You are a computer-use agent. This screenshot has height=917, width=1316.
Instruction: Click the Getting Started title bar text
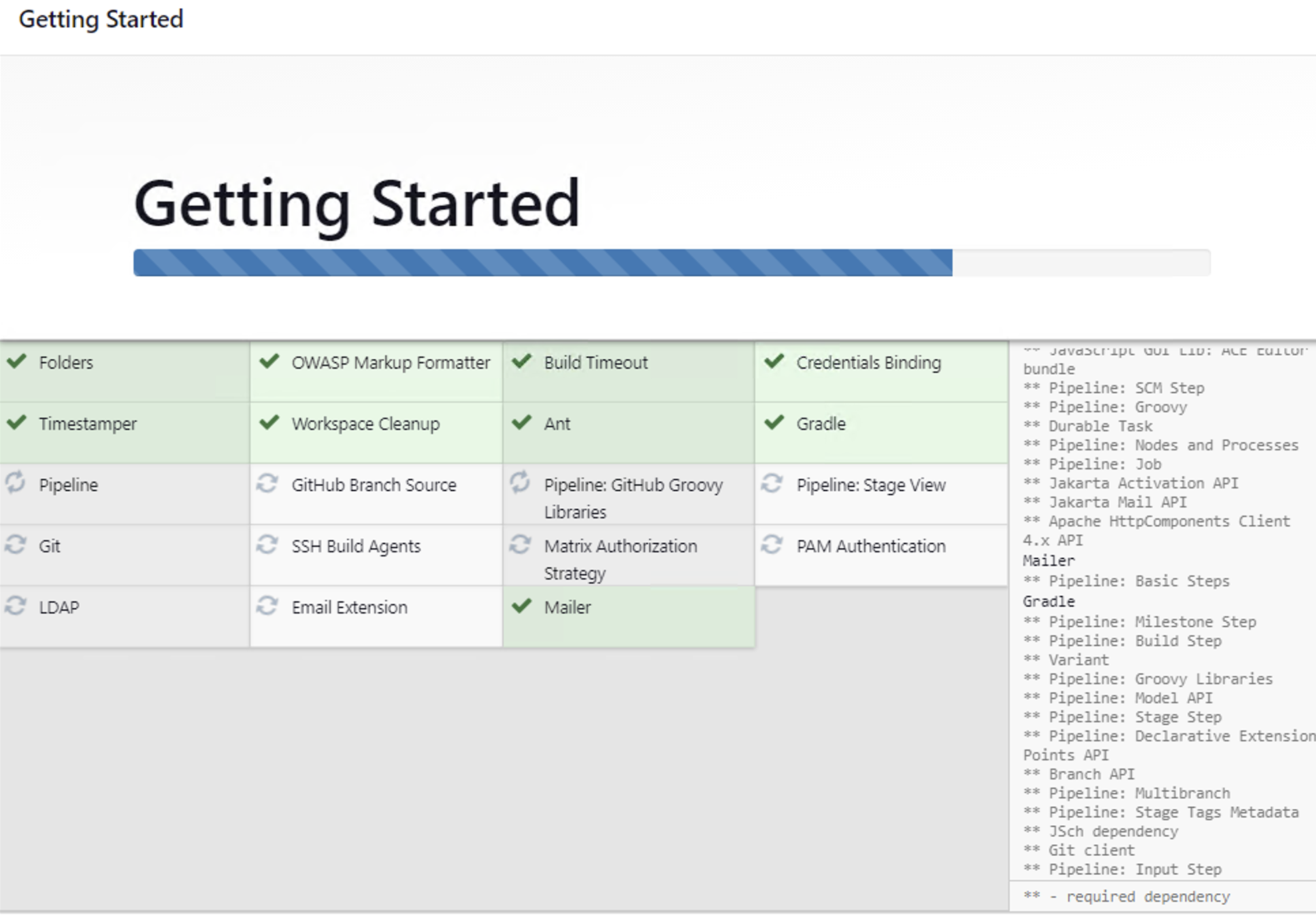coord(102,18)
